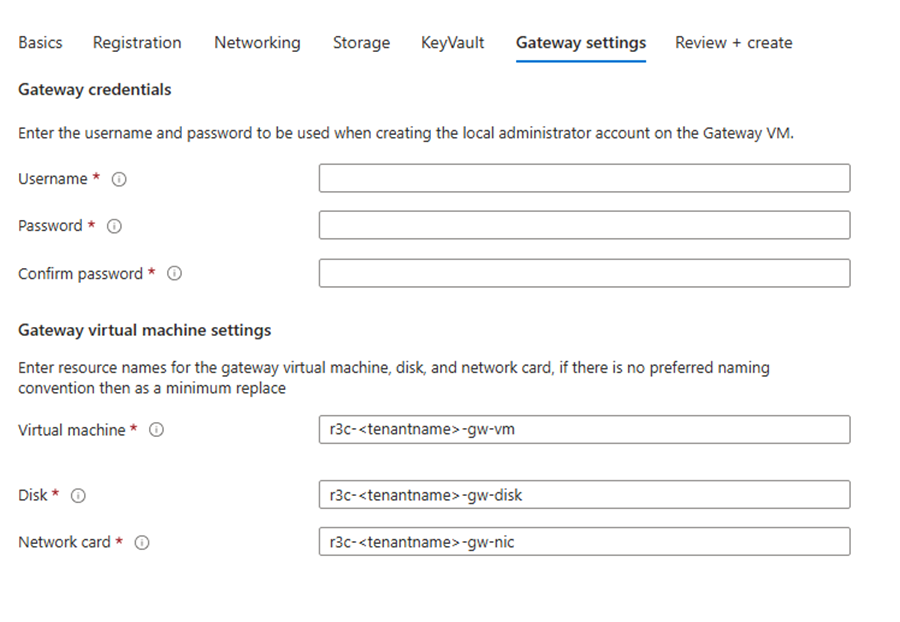Click info icon beside Virtual machine label

pos(156,430)
